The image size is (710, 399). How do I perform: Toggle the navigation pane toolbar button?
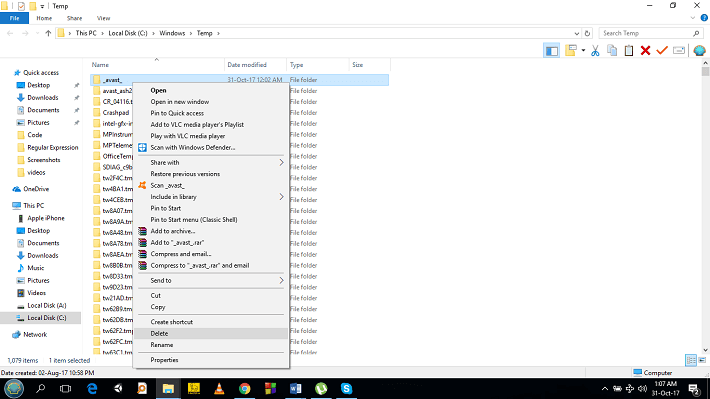pos(552,51)
